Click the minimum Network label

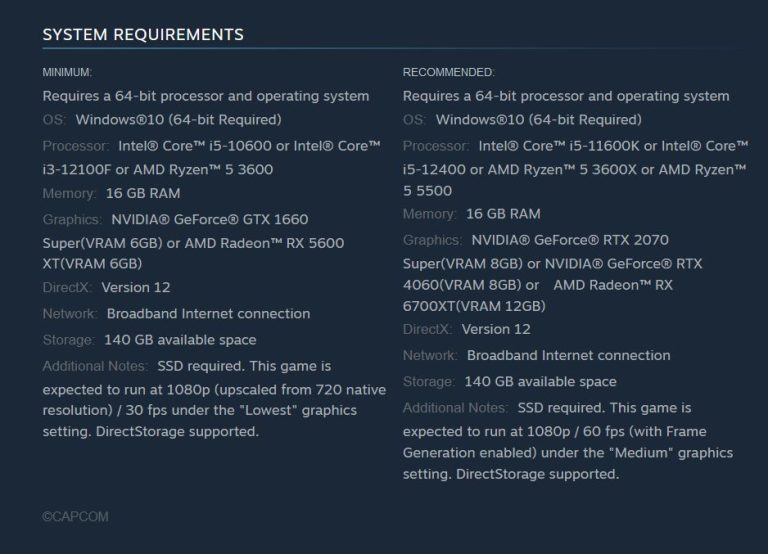tap(70, 314)
